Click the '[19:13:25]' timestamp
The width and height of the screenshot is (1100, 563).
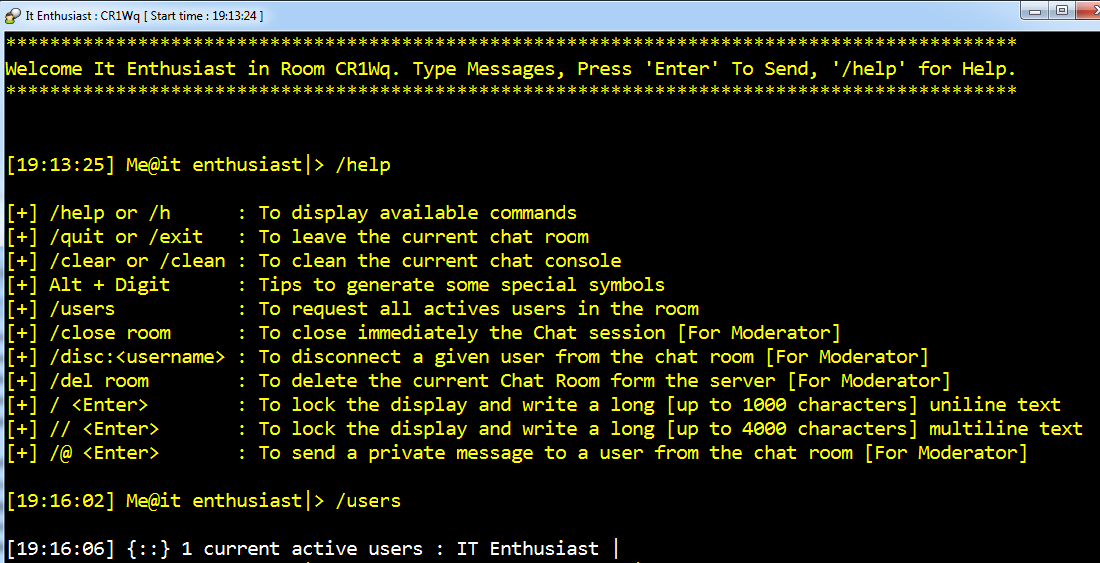pos(60,165)
